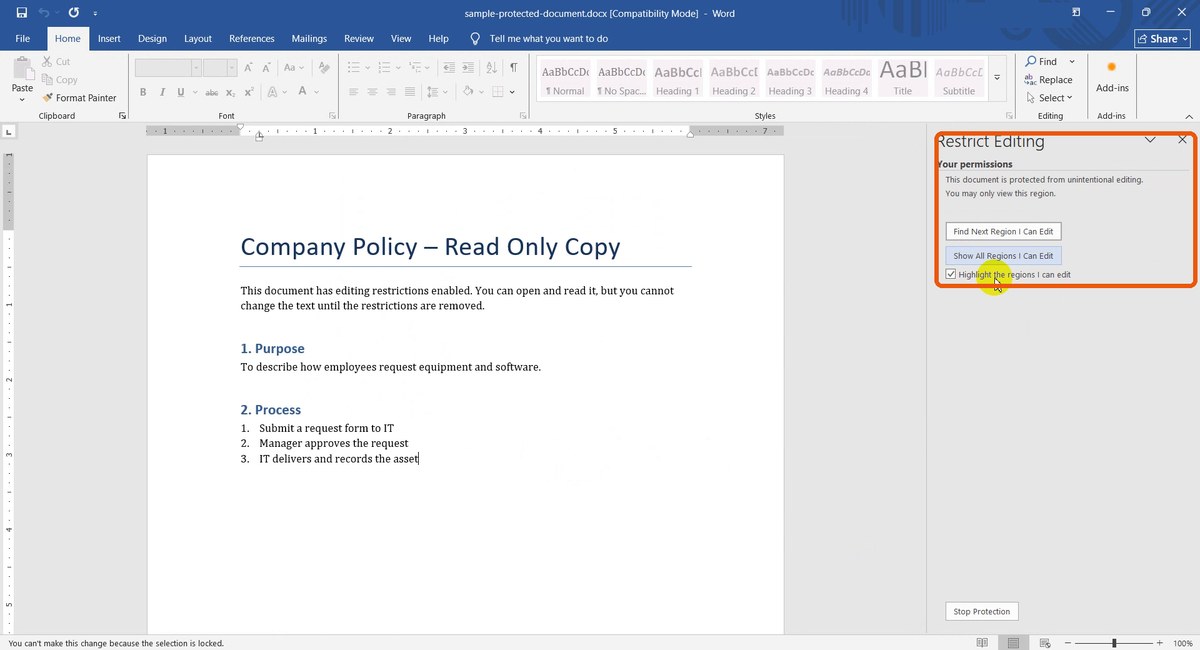Select the Format Painter tool

coord(79,98)
